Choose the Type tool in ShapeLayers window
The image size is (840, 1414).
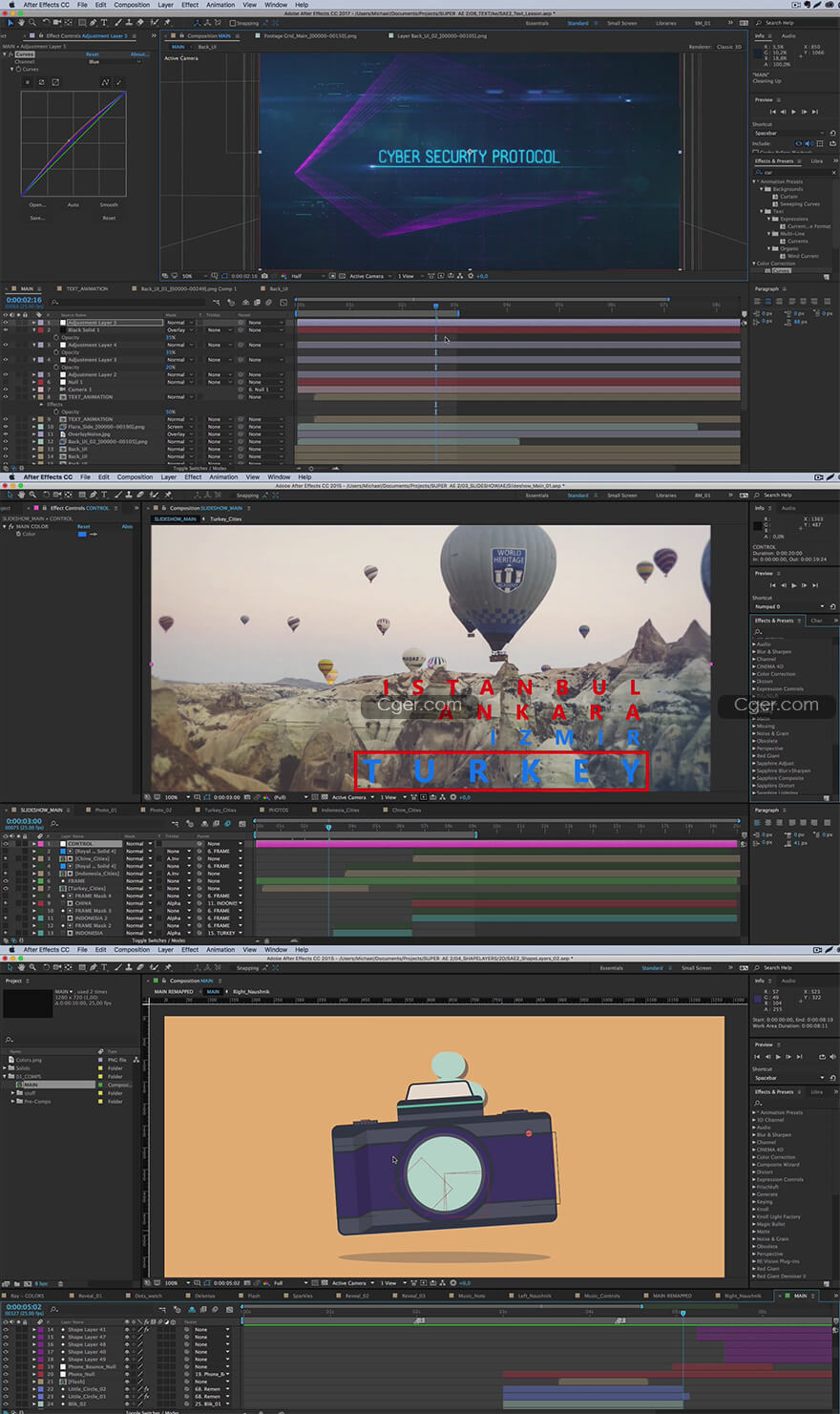[x=104, y=967]
